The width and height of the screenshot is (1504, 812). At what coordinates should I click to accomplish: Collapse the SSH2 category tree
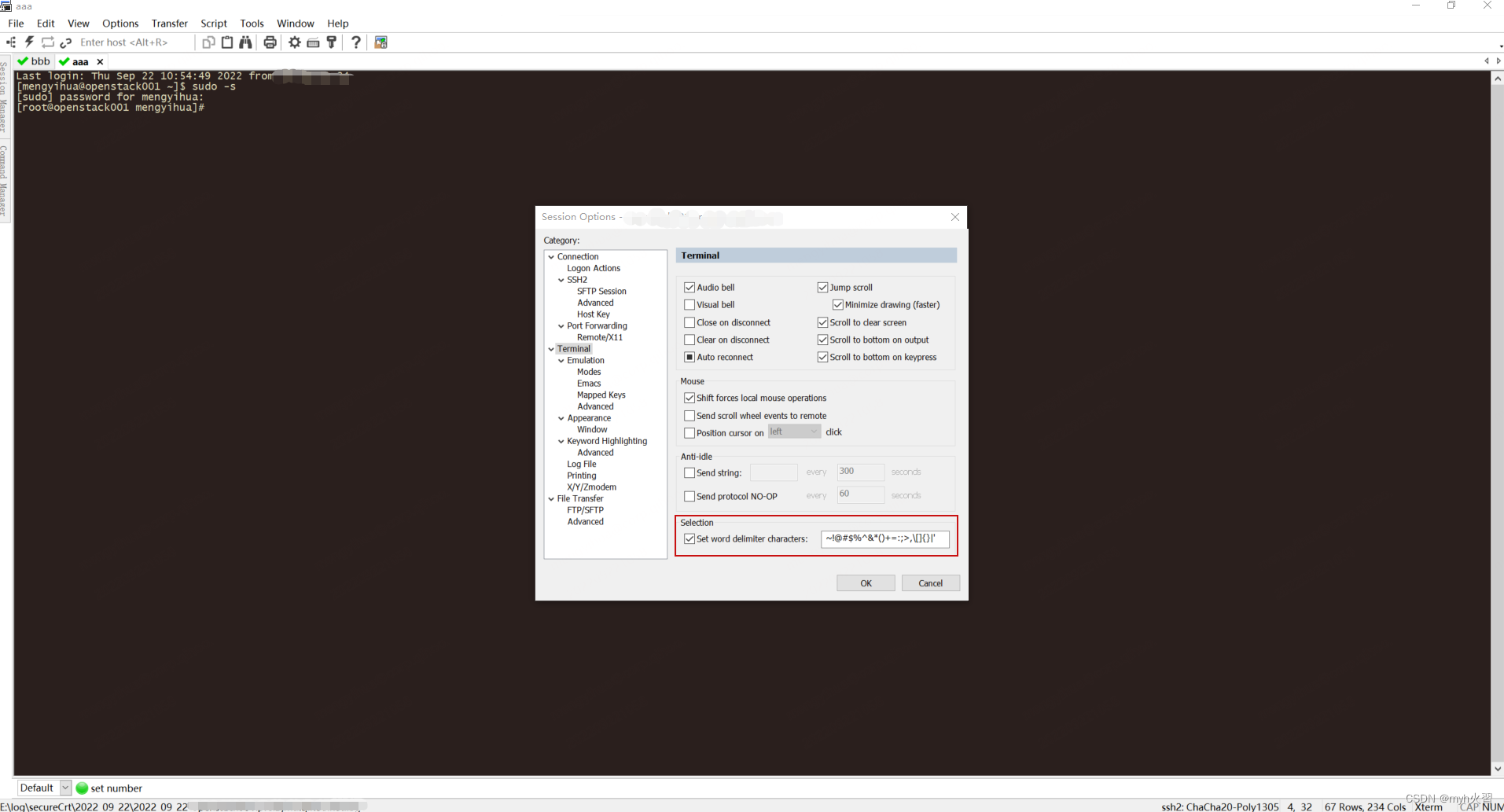560,279
